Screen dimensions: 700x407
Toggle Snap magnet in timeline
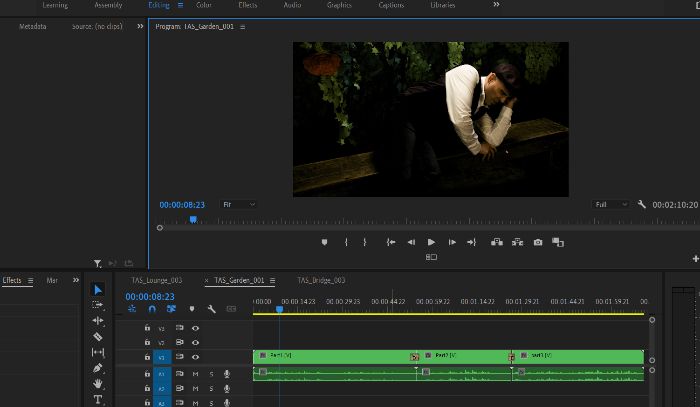pos(152,309)
